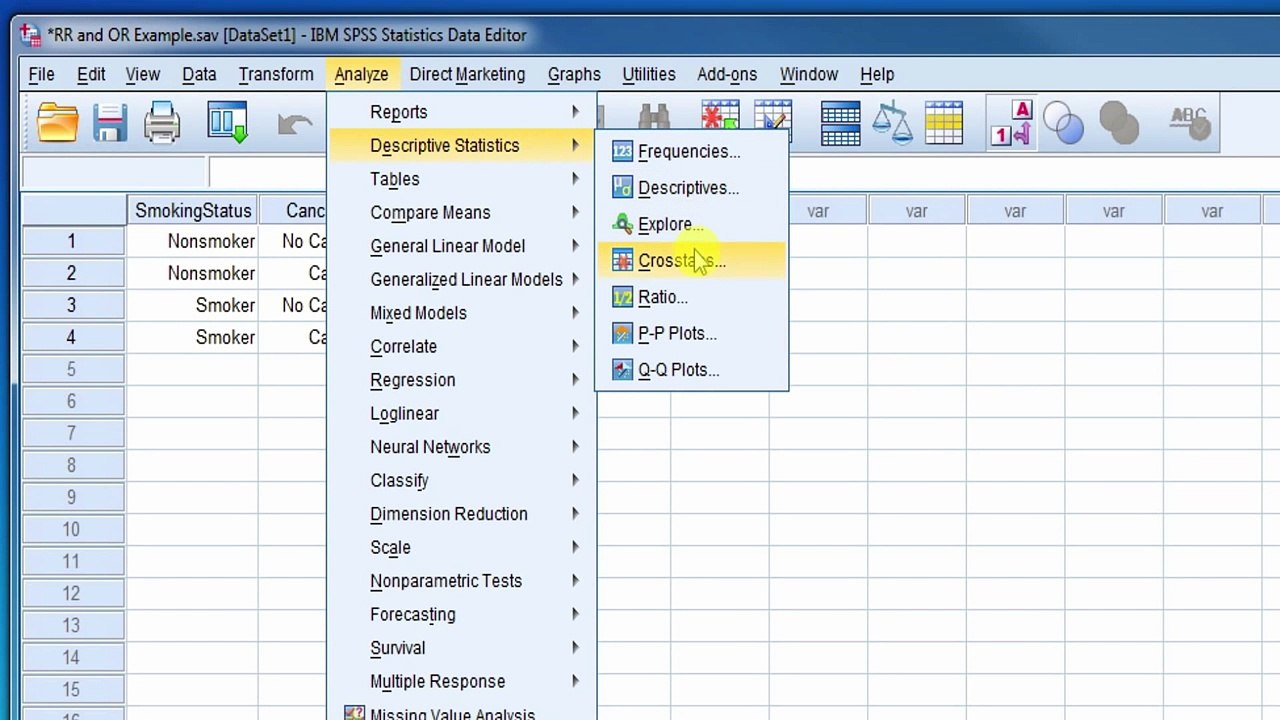Expand the Compare Means submenu arrow
This screenshot has height=720, width=1280.
click(575, 212)
